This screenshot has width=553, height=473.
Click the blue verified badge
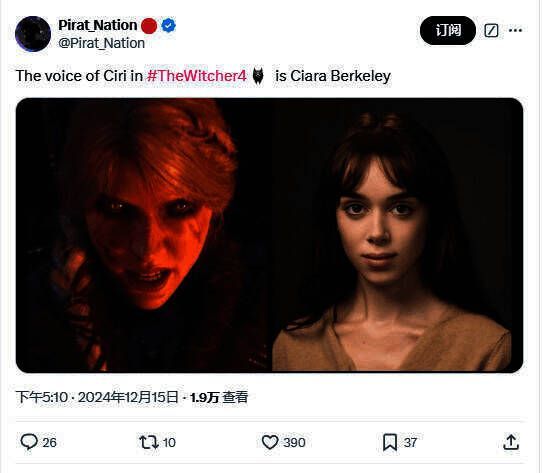pos(169,26)
